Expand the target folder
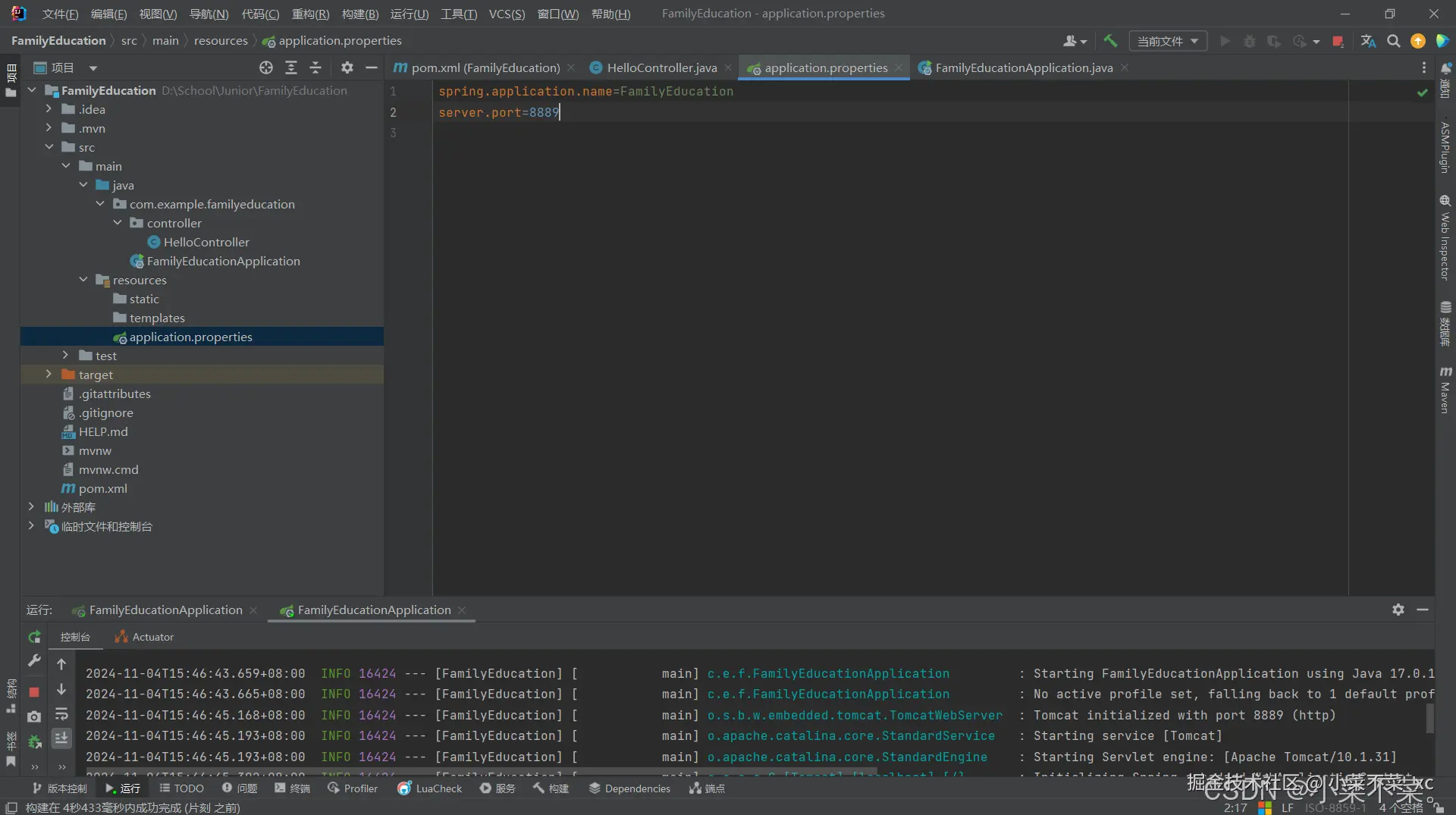1456x815 pixels. tap(49, 375)
